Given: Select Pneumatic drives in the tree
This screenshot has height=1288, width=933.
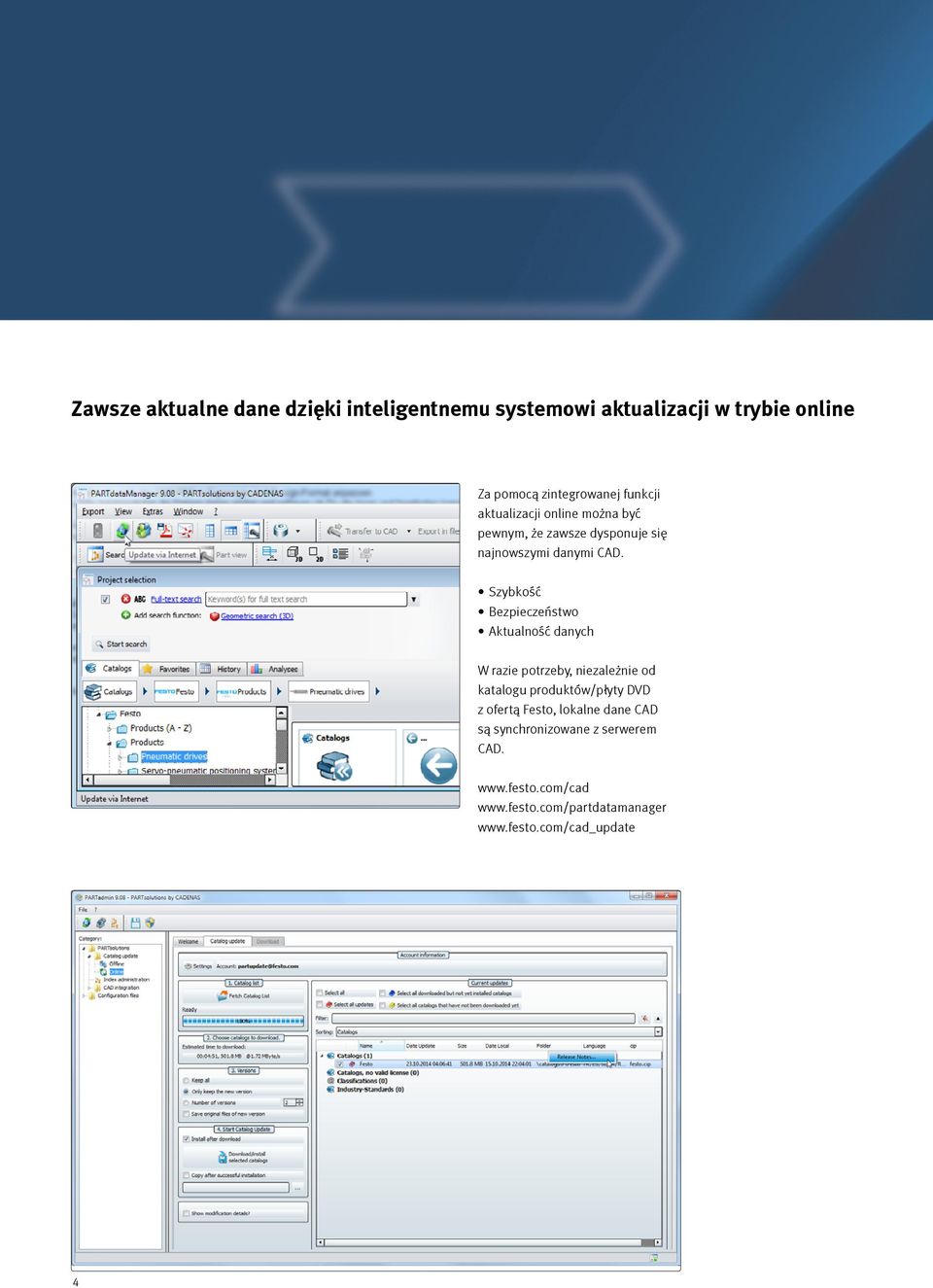Looking at the screenshot, I should (x=174, y=756).
